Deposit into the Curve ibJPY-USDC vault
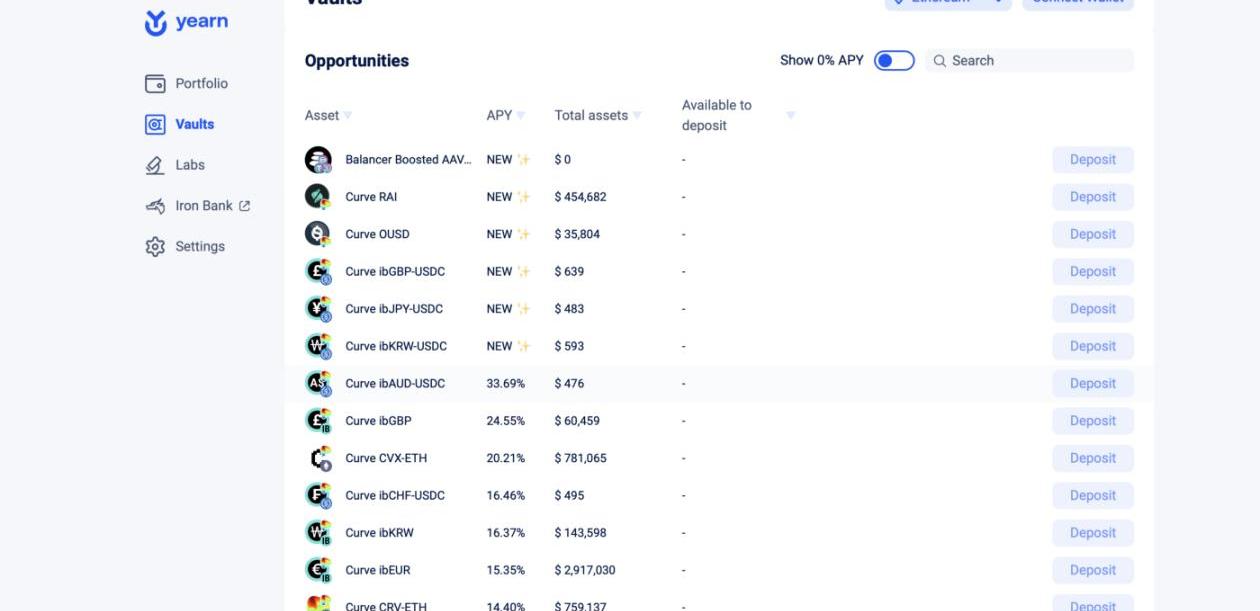Viewport: 1260px width, 611px height. click(x=1093, y=309)
